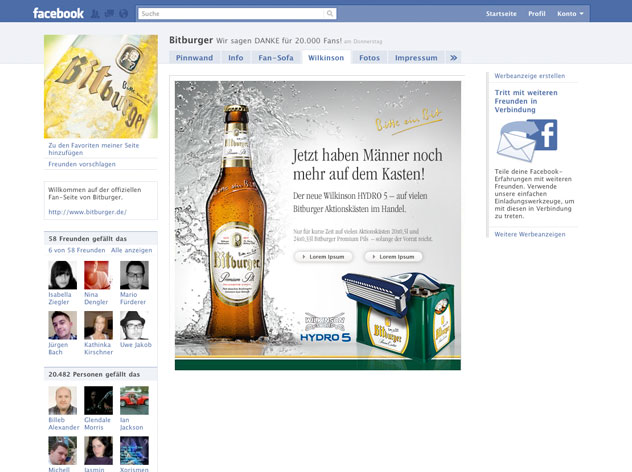Screen dimensions: 632x472
Task: Open the Fan-Sofa tab
Action: pyautogui.click(x=276, y=58)
